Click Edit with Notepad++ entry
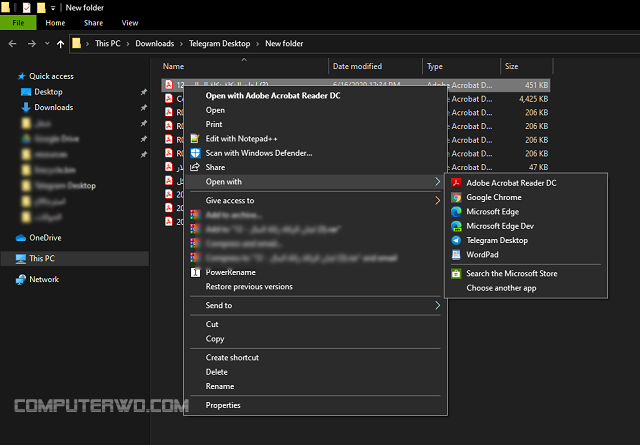Viewport: 640px width, 445px height. [241, 139]
